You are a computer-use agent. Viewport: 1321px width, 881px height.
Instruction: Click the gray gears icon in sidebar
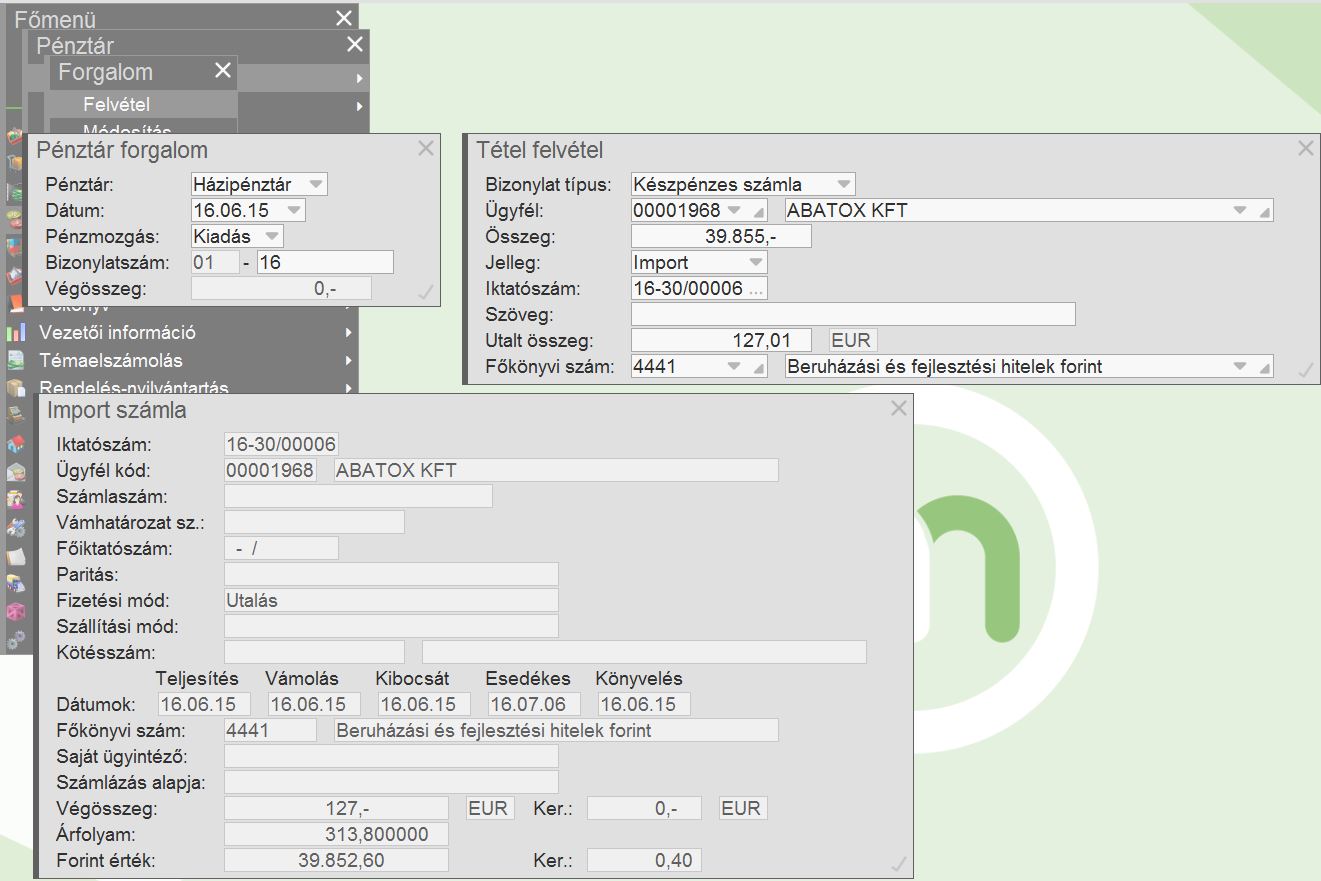[x=15, y=639]
